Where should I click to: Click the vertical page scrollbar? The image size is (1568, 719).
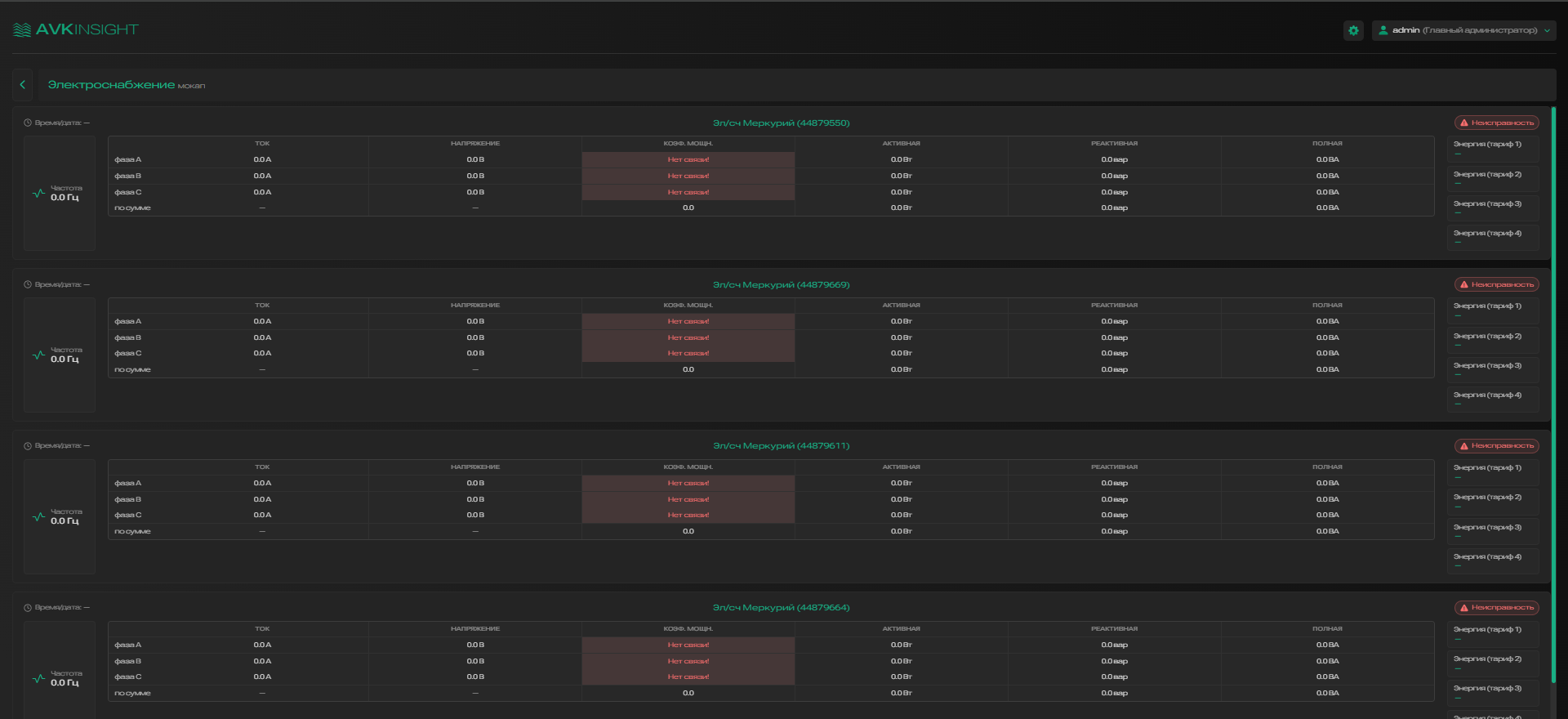click(x=1553, y=395)
